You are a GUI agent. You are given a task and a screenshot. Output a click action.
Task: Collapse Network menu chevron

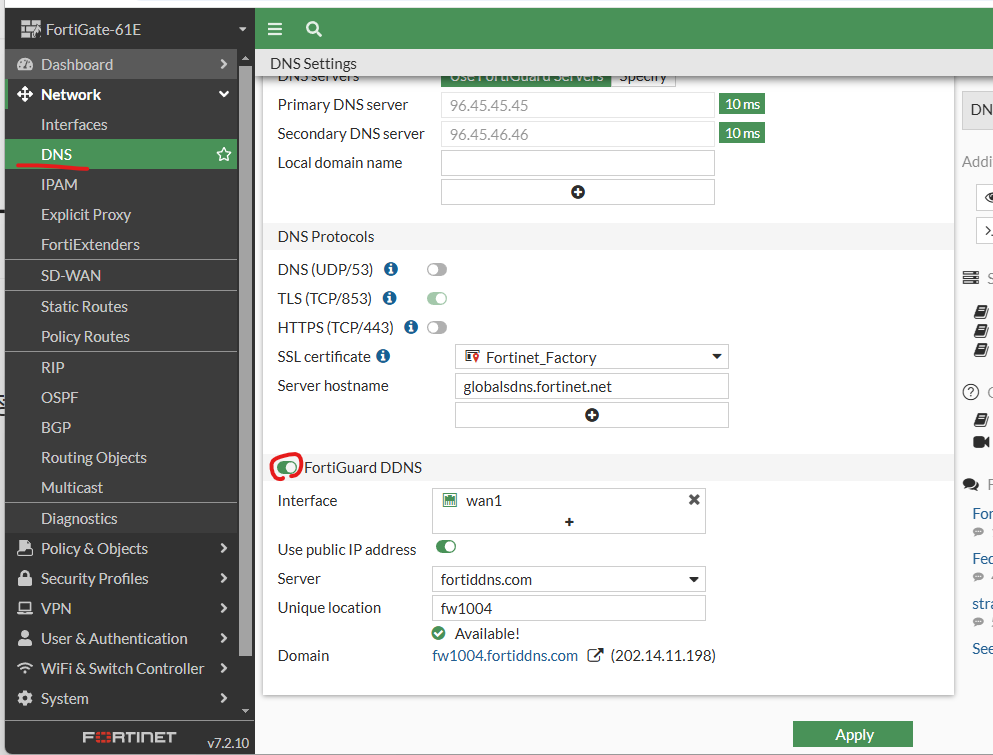coord(224,94)
